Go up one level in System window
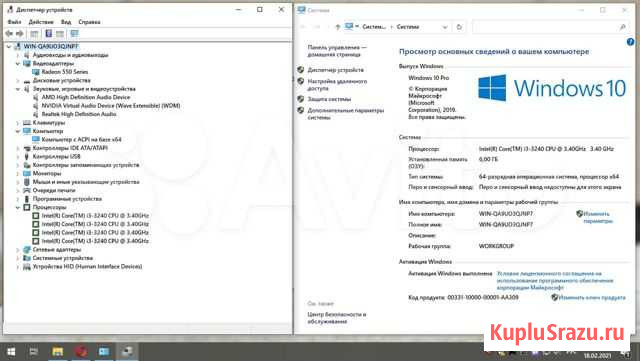 click(x=337, y=27)
